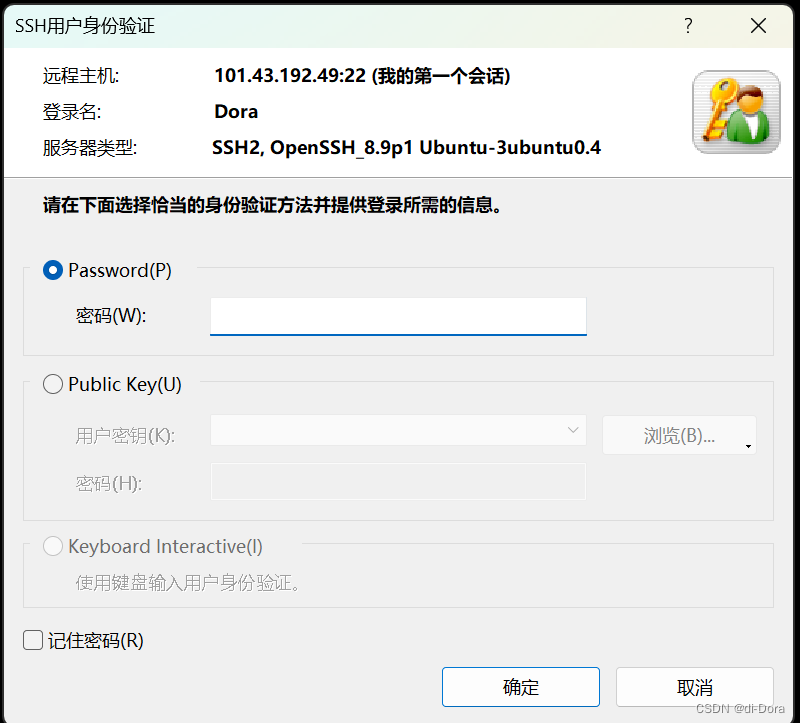Click the help question mark in title bar
This screenshot has height=723, width=800.
pos(688,26)
